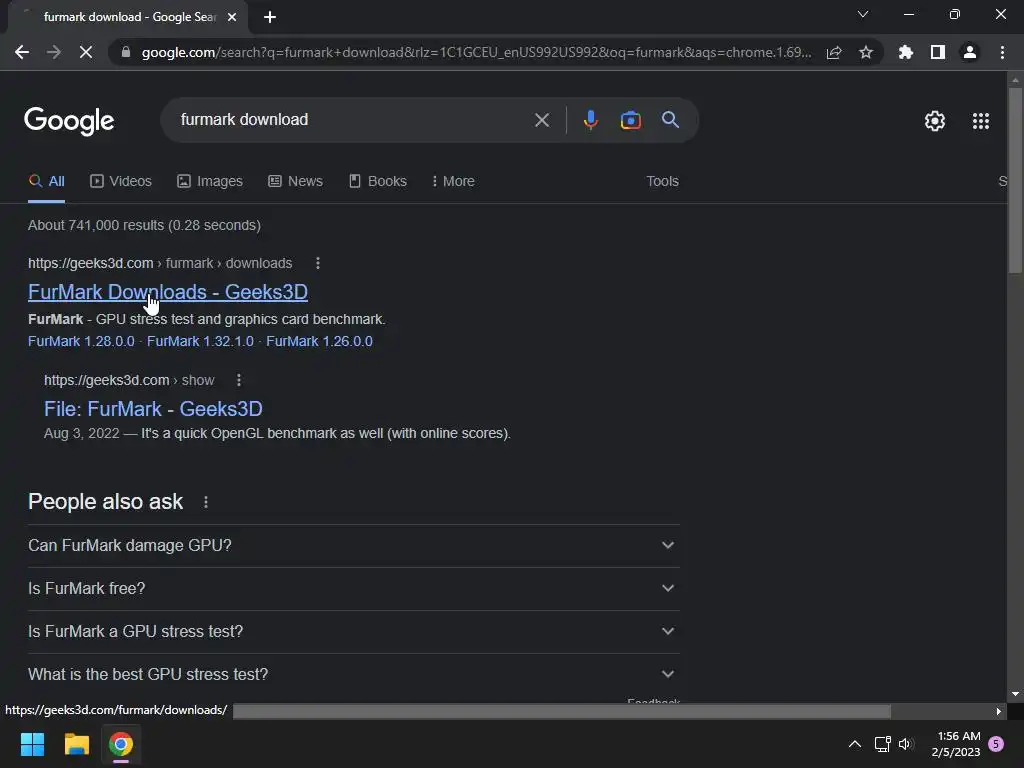Open the Google apps grid
Image resolution: width=1024 pixels, height=768 pixels.
click(x=981, y=121)
